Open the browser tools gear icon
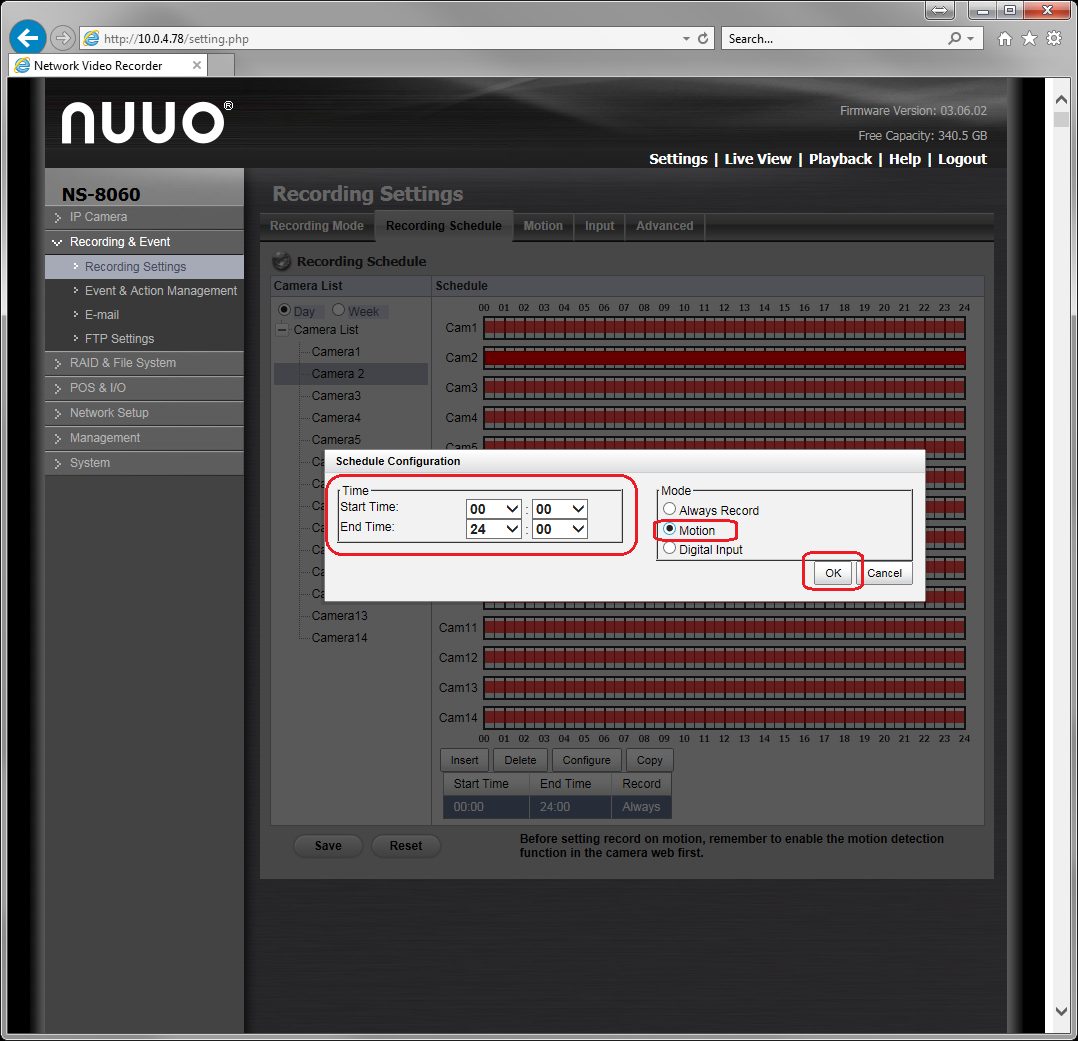The height and width of the screenshot is (1041, 1078). coord(1054,39)
